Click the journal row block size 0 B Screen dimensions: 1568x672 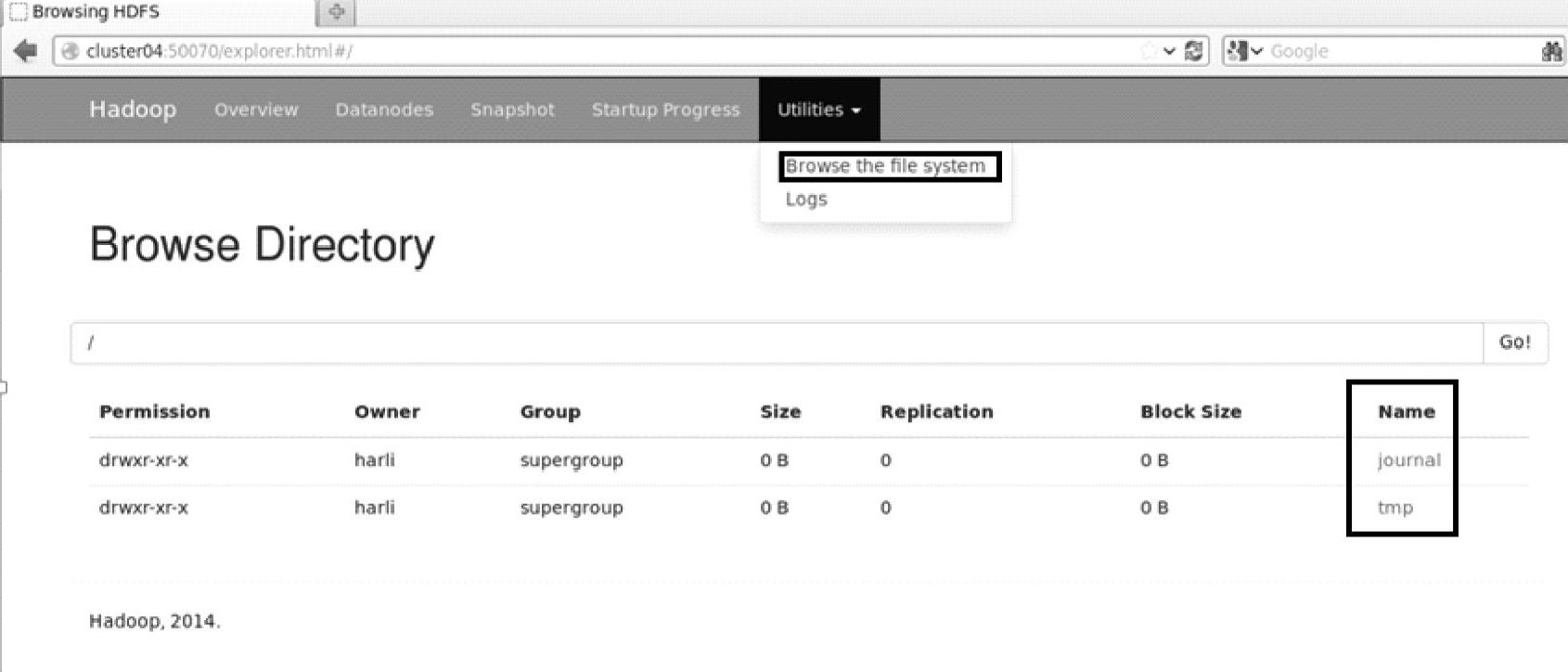pos(1155,460)
